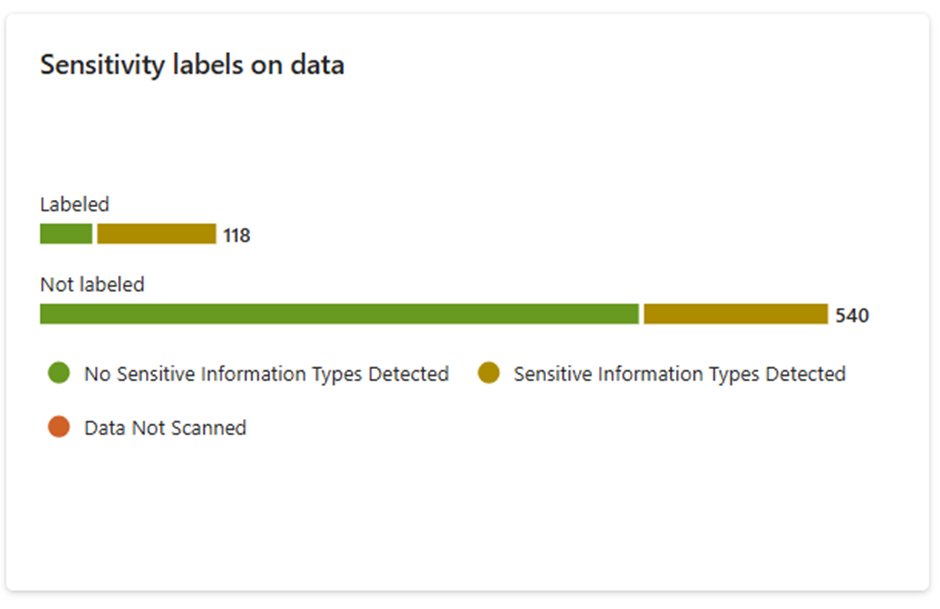Click the green legend dot for No Sensitive Information
940x609 pixels.
click(x=59, y=374)
